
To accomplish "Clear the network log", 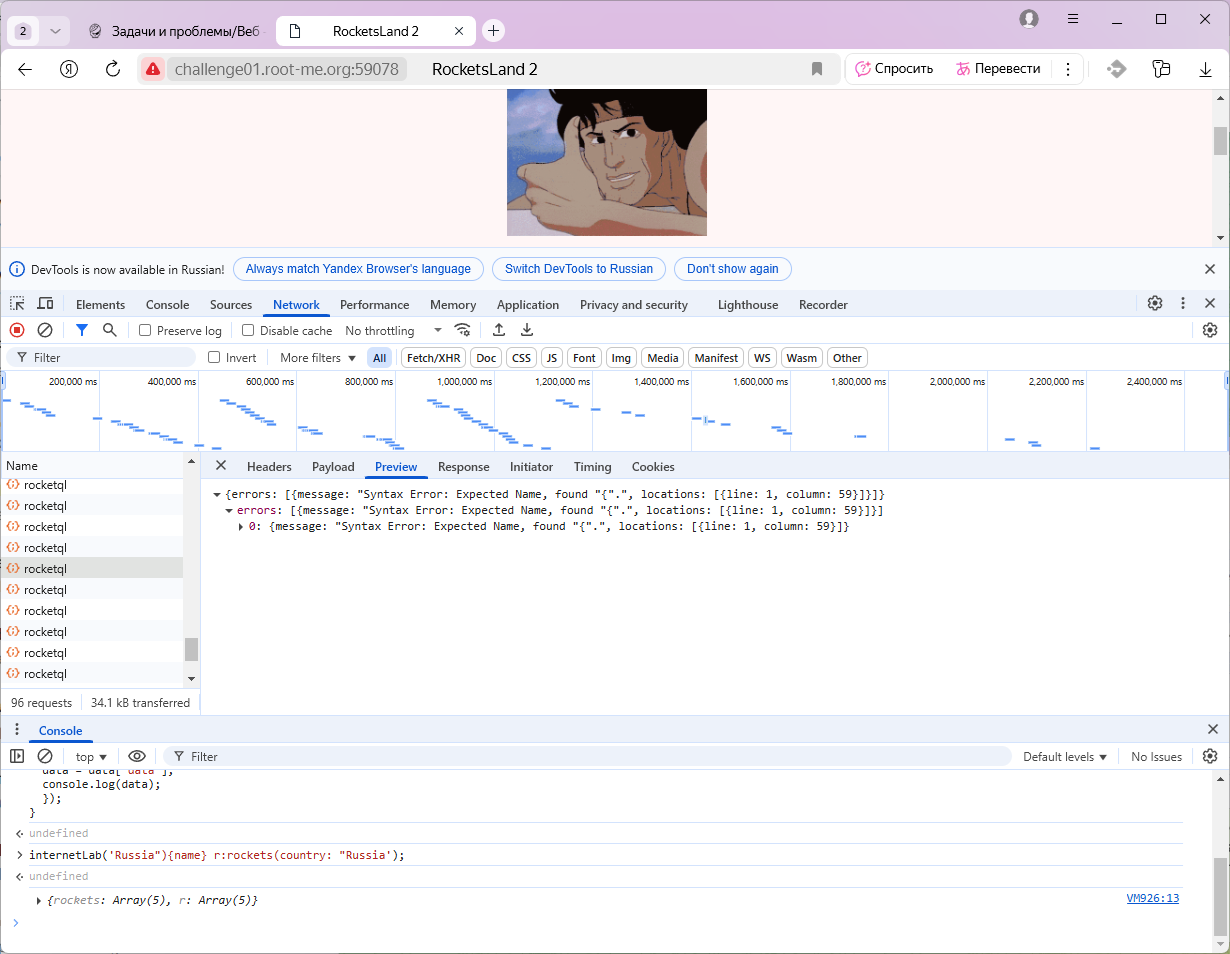I will 45,330.
